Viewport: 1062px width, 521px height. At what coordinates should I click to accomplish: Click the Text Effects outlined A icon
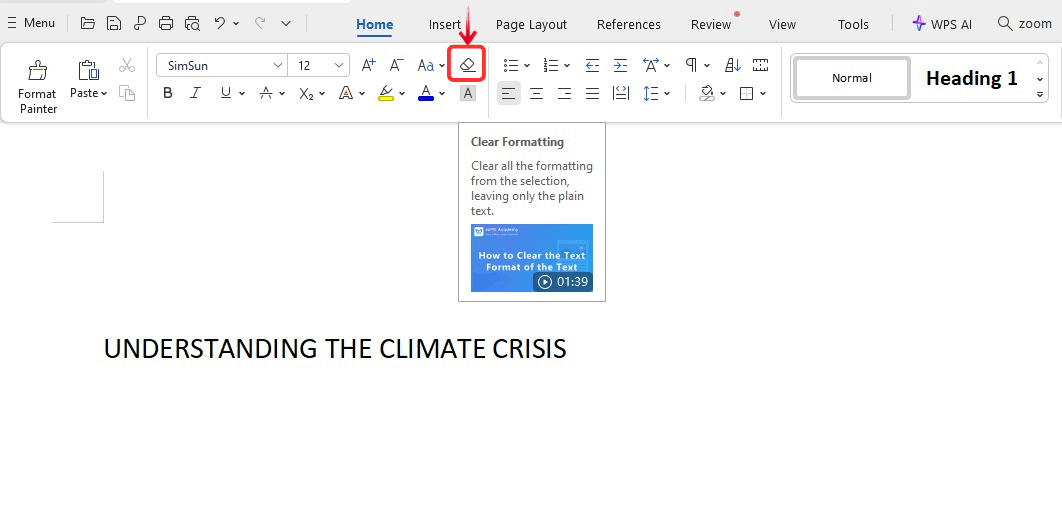346,93
